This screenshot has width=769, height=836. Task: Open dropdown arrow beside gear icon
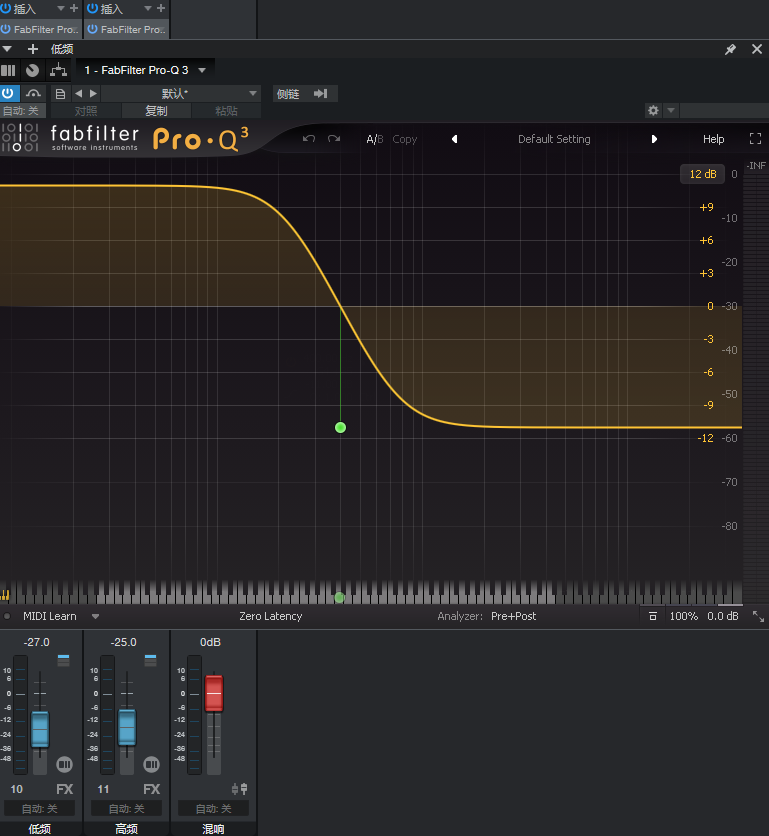(671, 110)
